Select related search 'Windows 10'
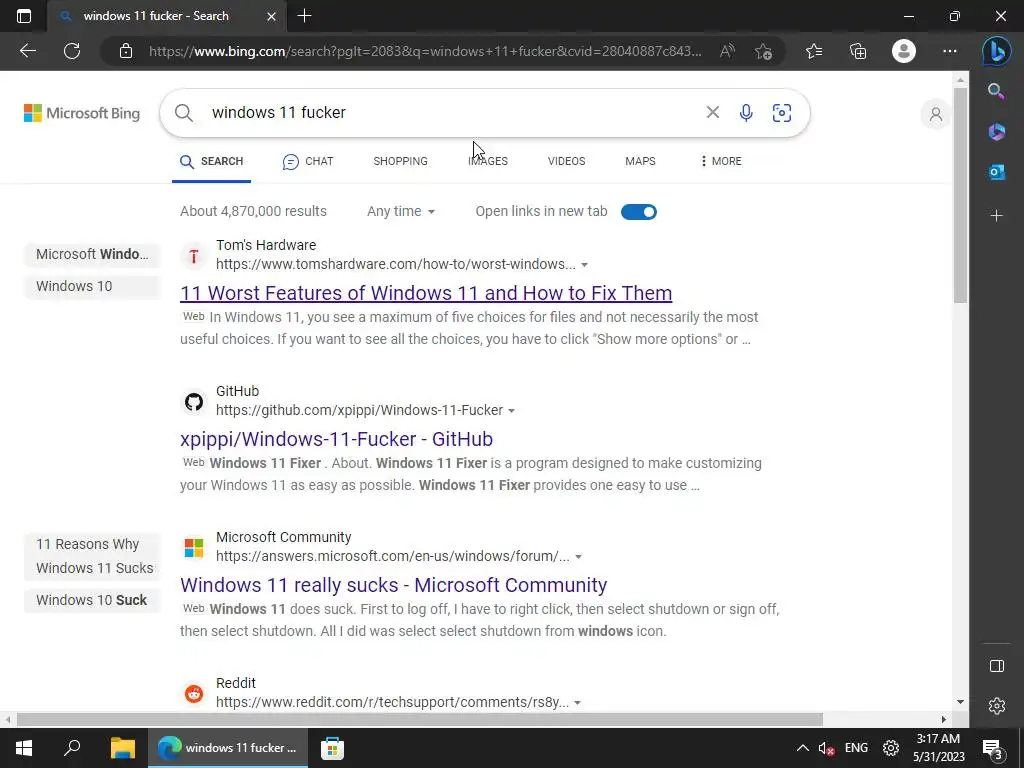This screenshot has height=768, width=1024. tap(92, 286)
